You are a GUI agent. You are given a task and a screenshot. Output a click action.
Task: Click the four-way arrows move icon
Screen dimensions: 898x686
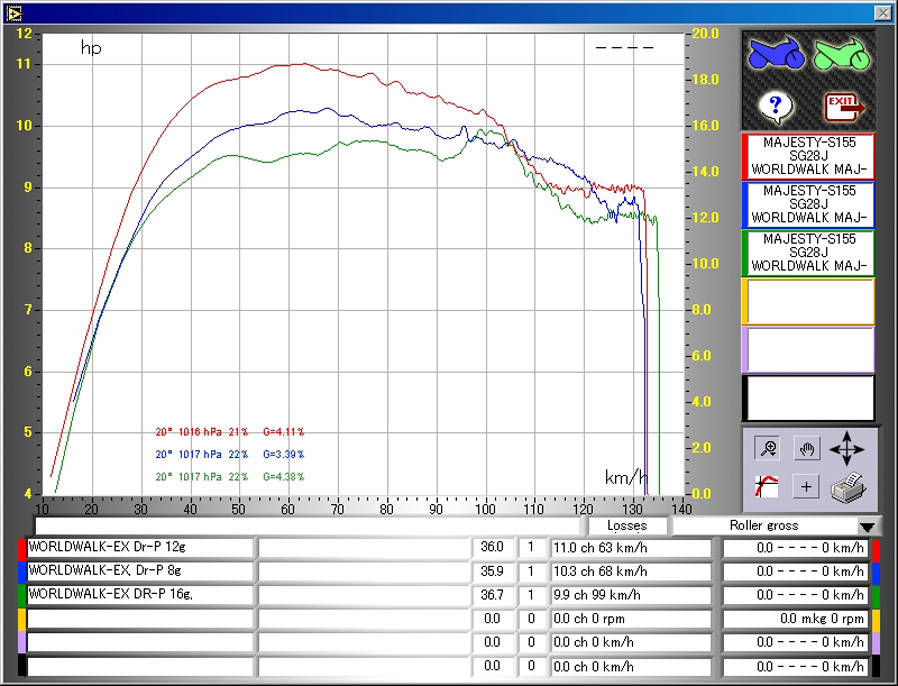(x=847, y=448)
